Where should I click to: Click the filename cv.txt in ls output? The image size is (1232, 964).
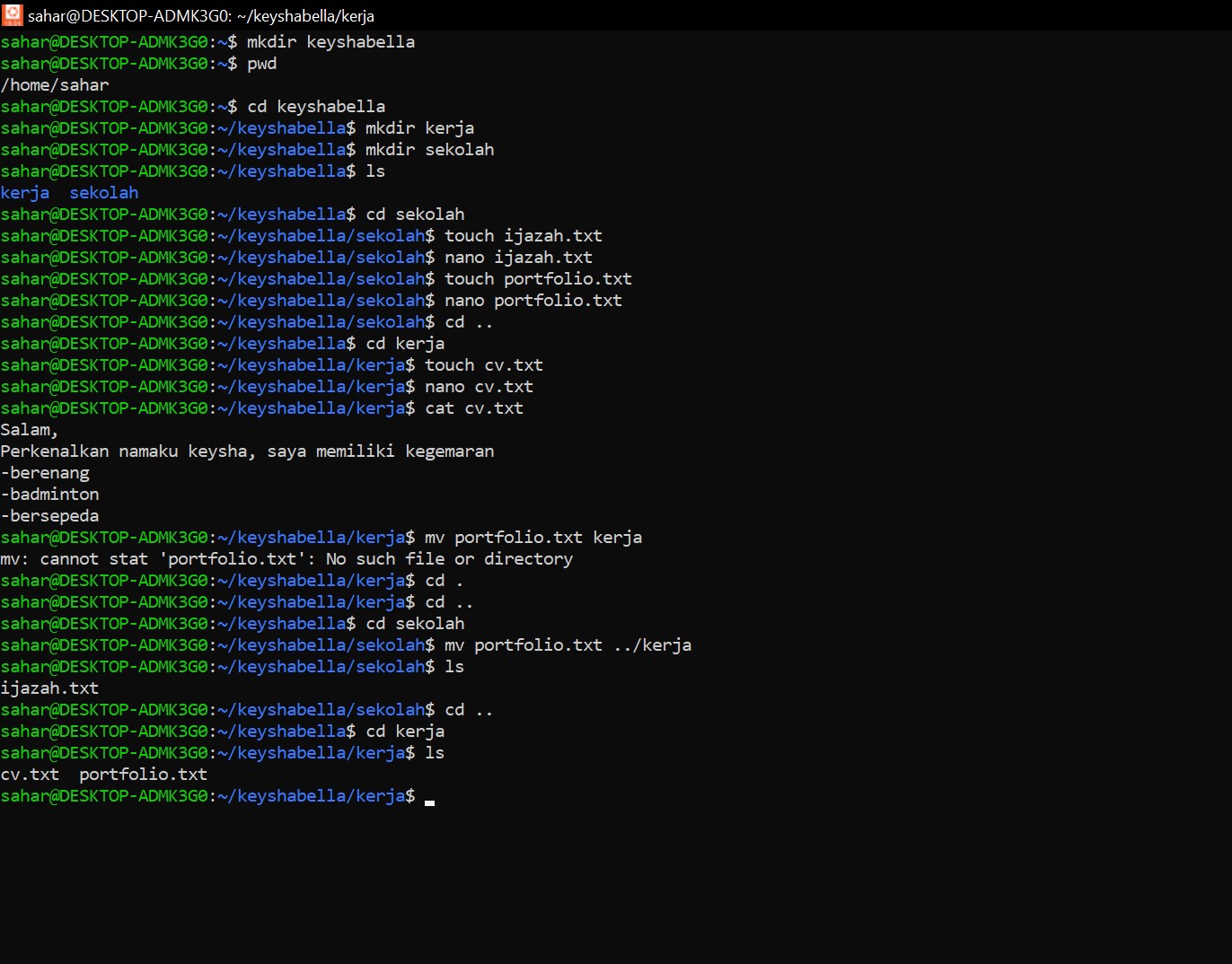tap(30, 774)
